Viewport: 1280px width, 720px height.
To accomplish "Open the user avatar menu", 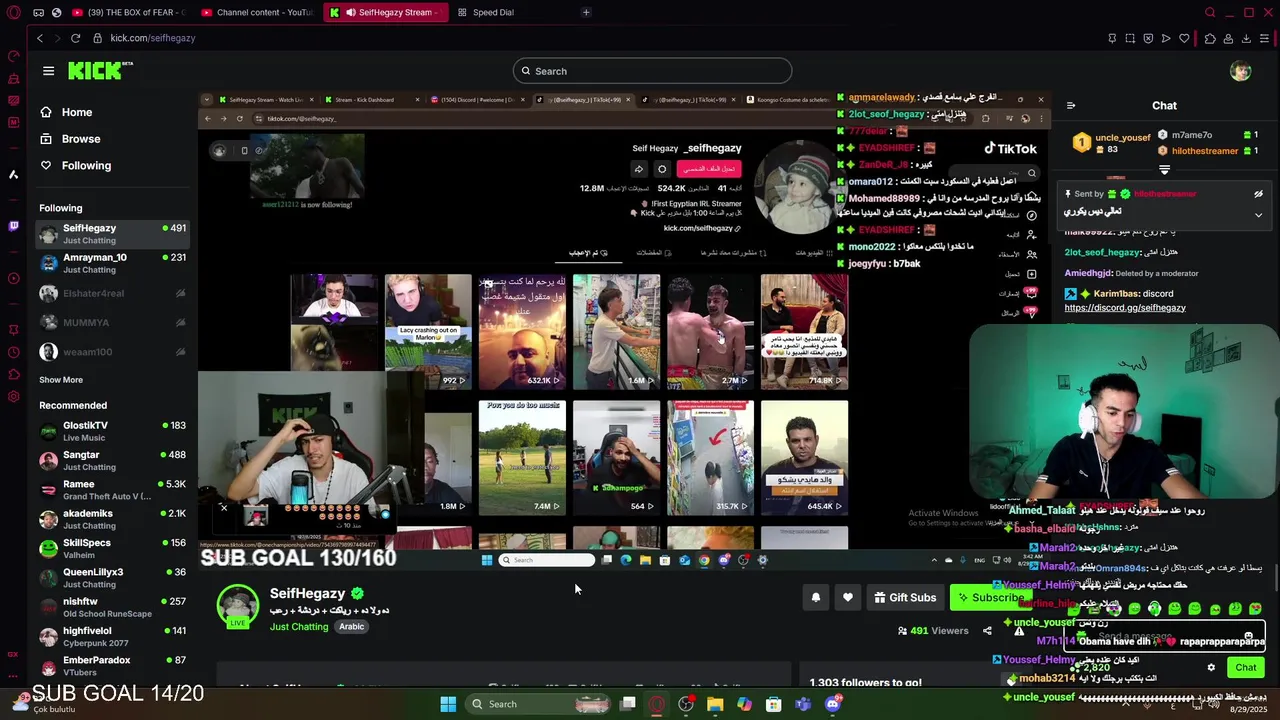I will coord(1240,71).
